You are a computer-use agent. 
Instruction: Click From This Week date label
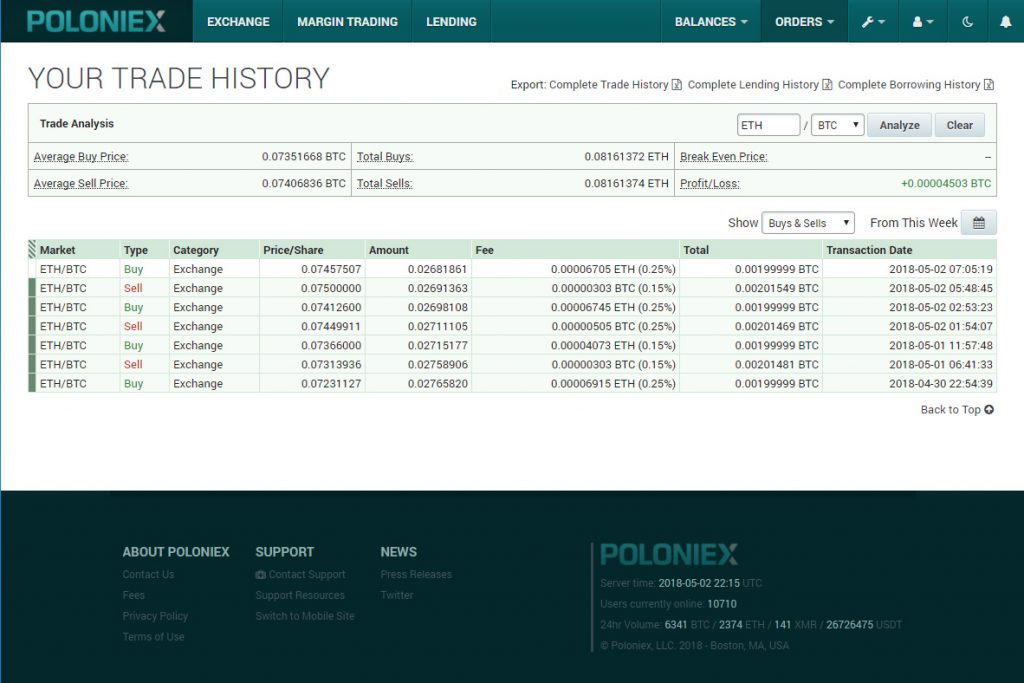(x=914, y=223)
